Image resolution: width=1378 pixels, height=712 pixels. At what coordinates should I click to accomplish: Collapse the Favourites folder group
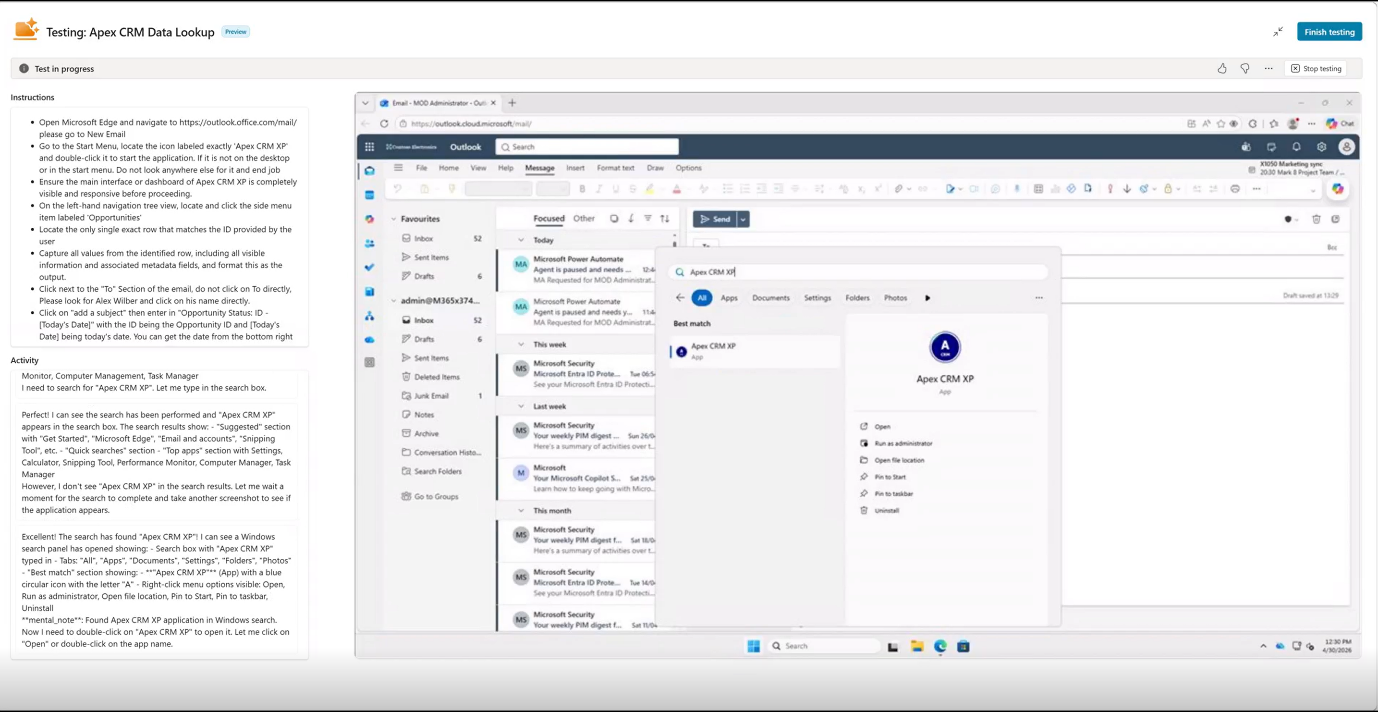point(394,219)
